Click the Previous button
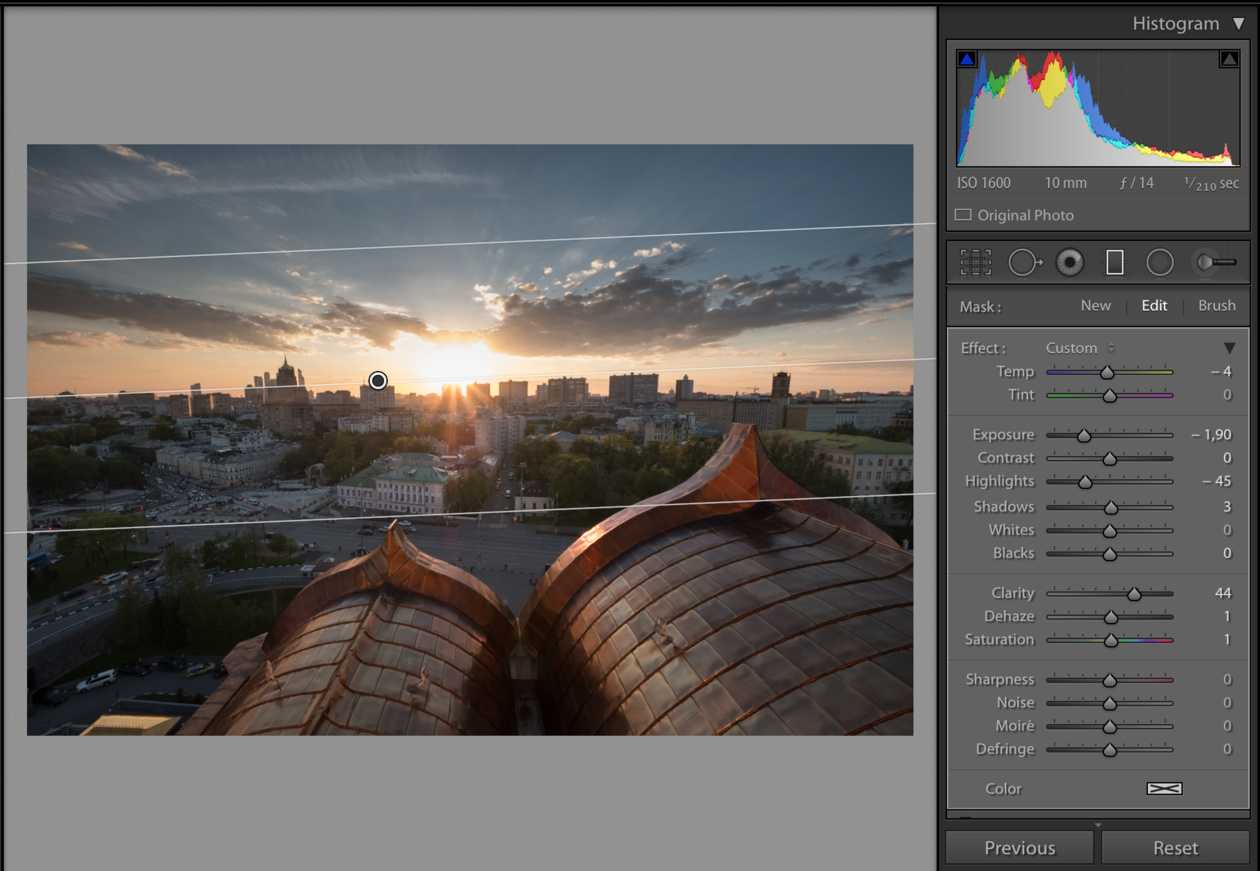The image size is (1260, 871). pyautogui.click(x=1019, y=848)
